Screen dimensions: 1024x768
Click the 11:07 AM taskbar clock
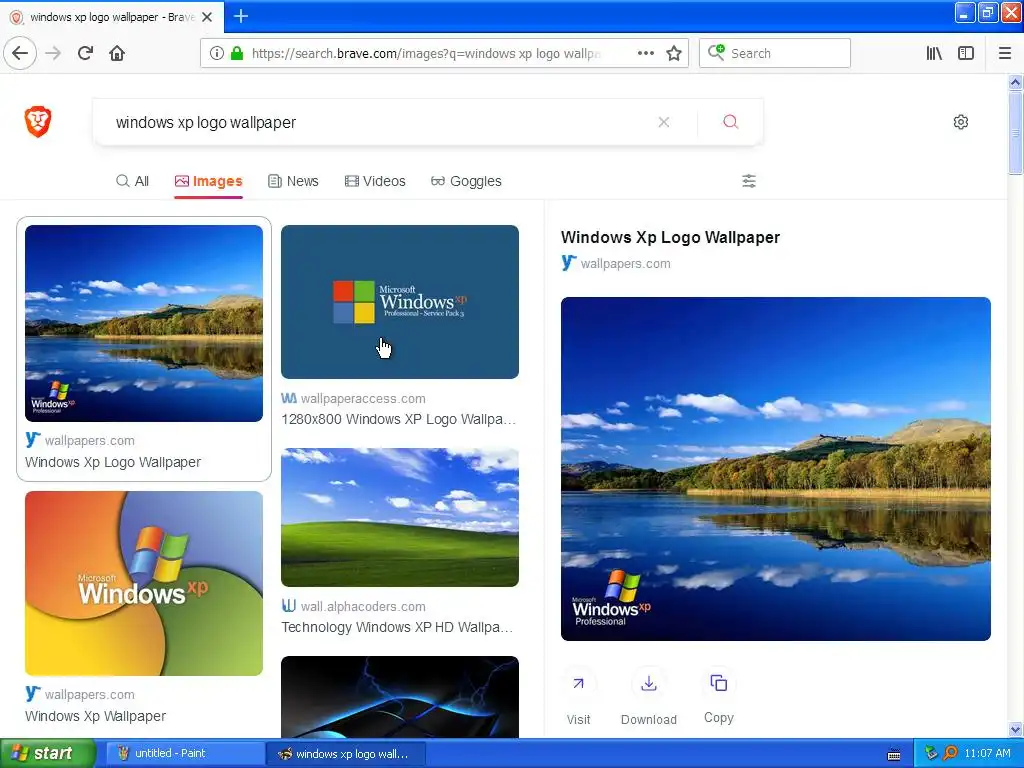click(x=987, y=753)
